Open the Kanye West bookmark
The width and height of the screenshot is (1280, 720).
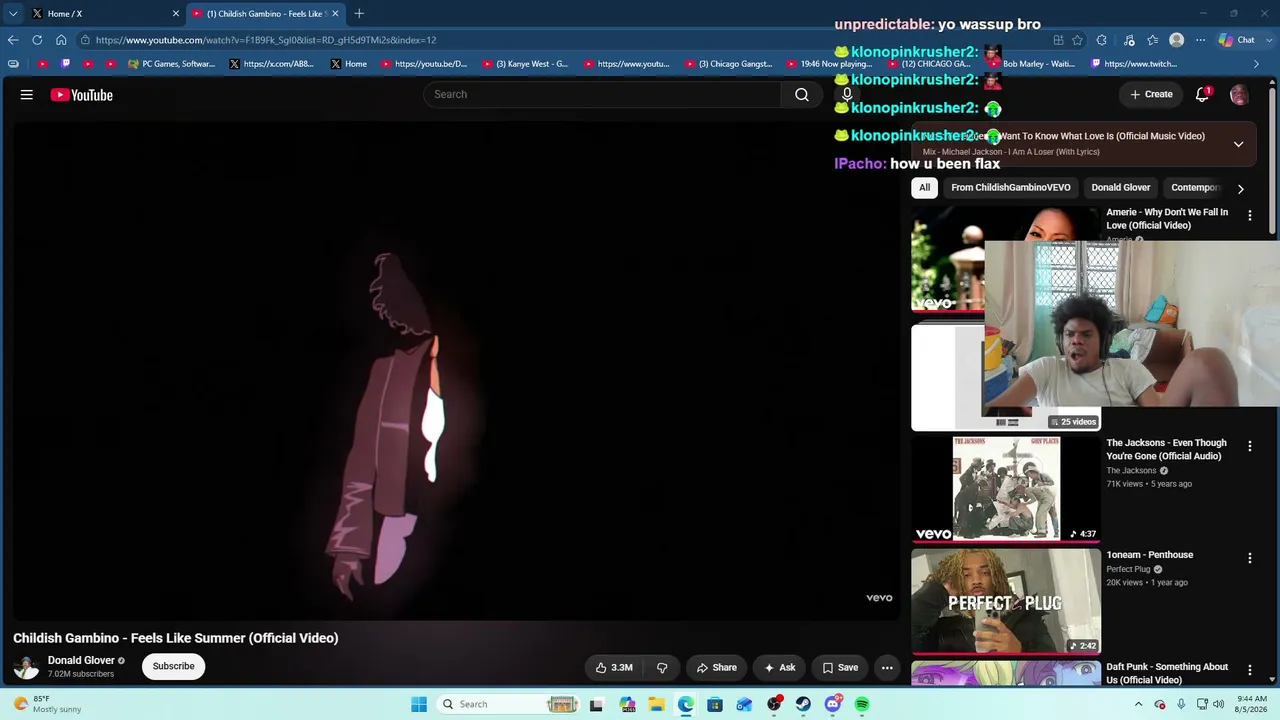coord(525,64)
